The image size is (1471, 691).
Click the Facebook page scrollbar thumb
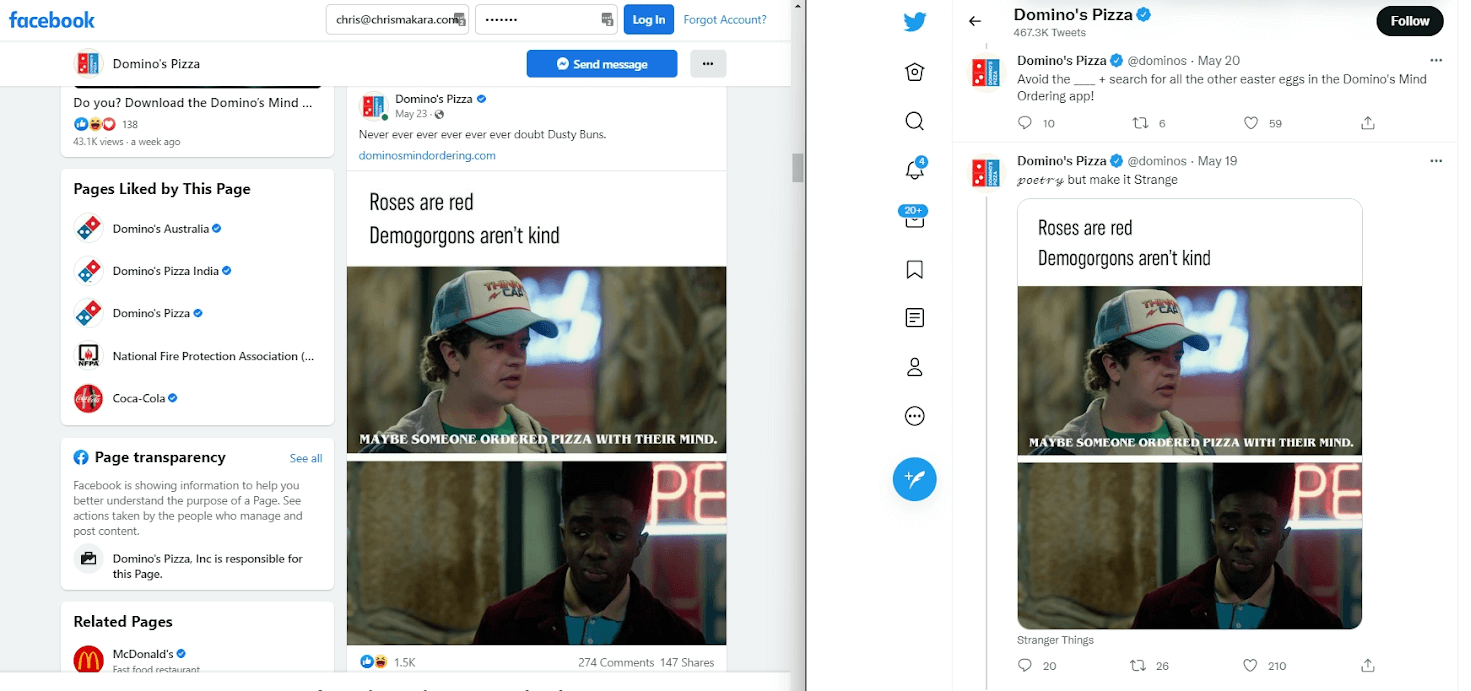click(798, 168)
